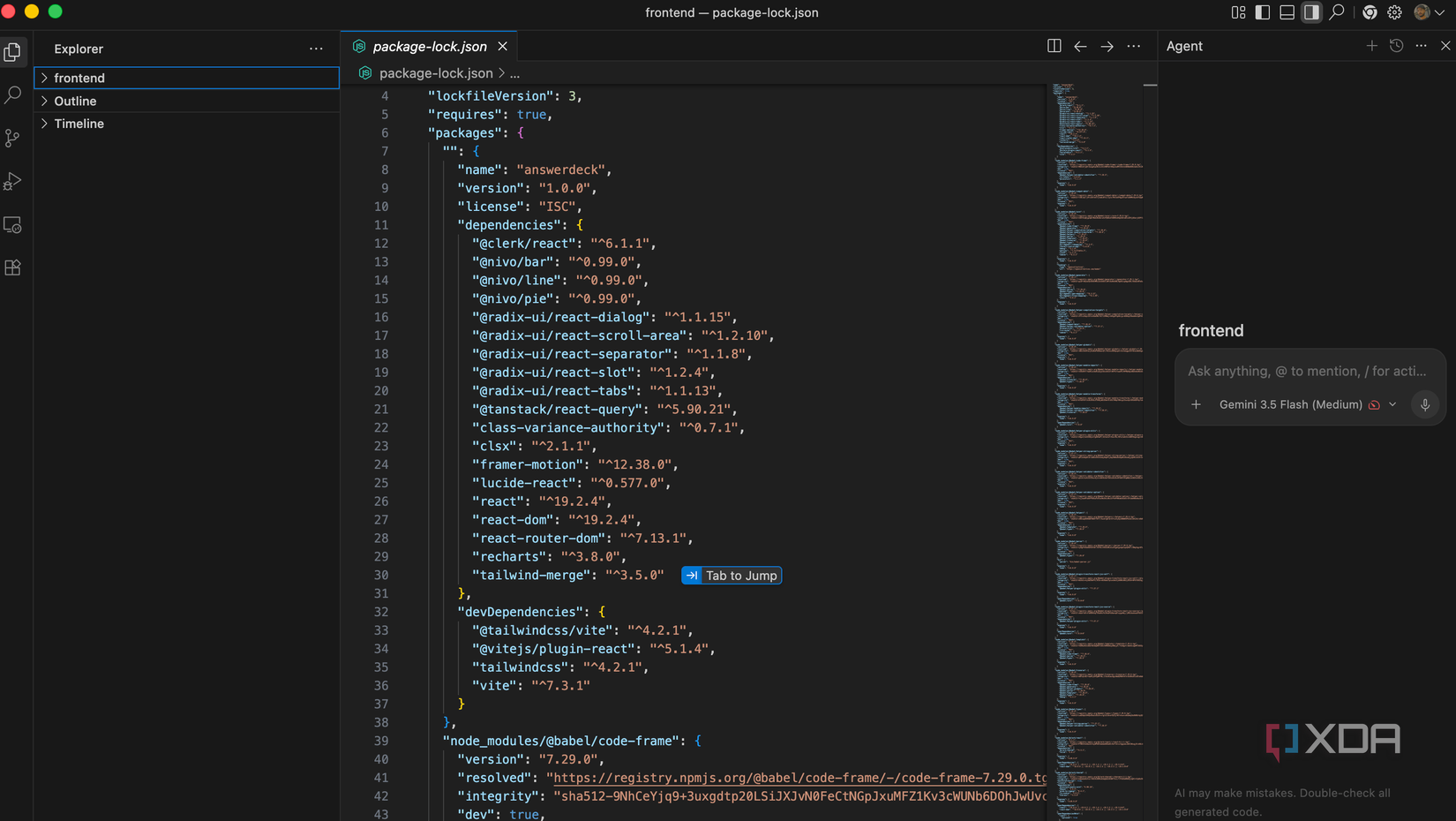1456x821 pixels.
Task: Split the editor to the right
Action: point(1054,46)
